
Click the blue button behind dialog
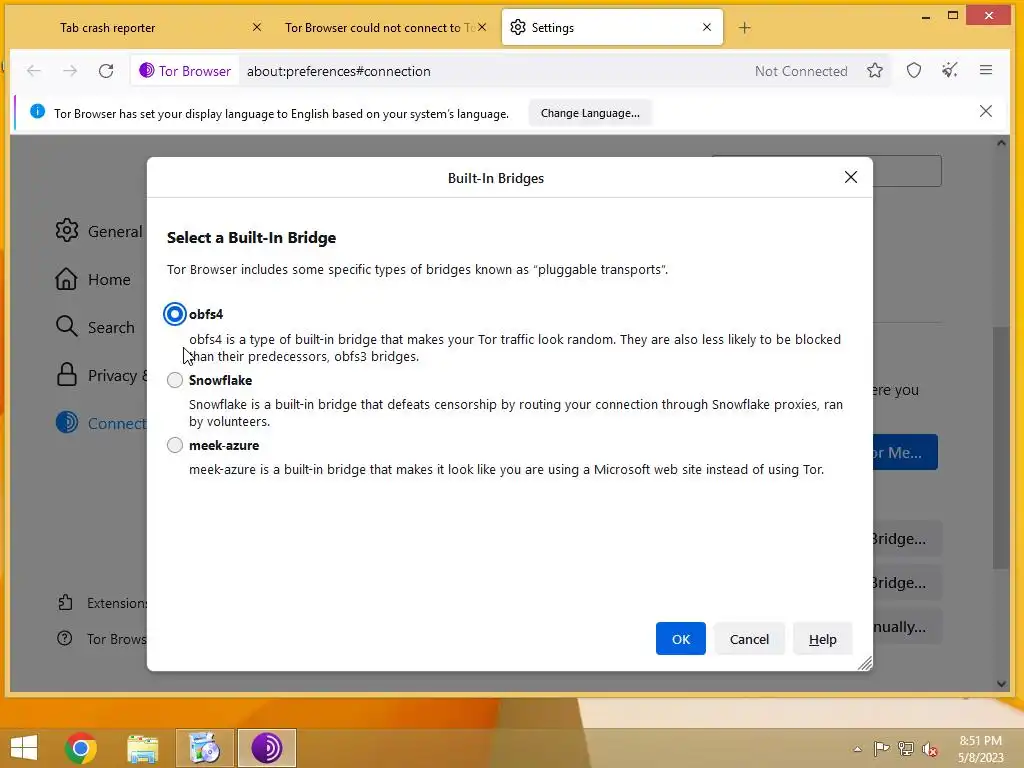pyautogui.click(x=905, y=452)
